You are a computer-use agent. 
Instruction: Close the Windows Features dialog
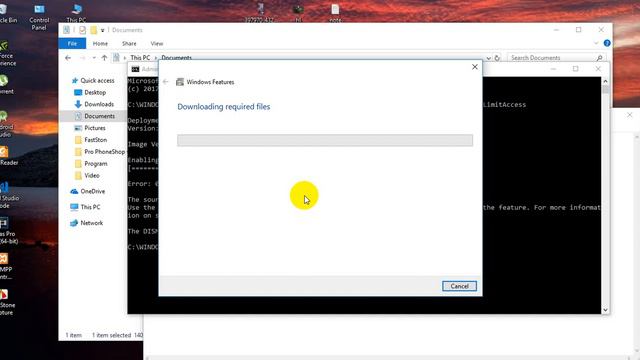coord(475,67)
